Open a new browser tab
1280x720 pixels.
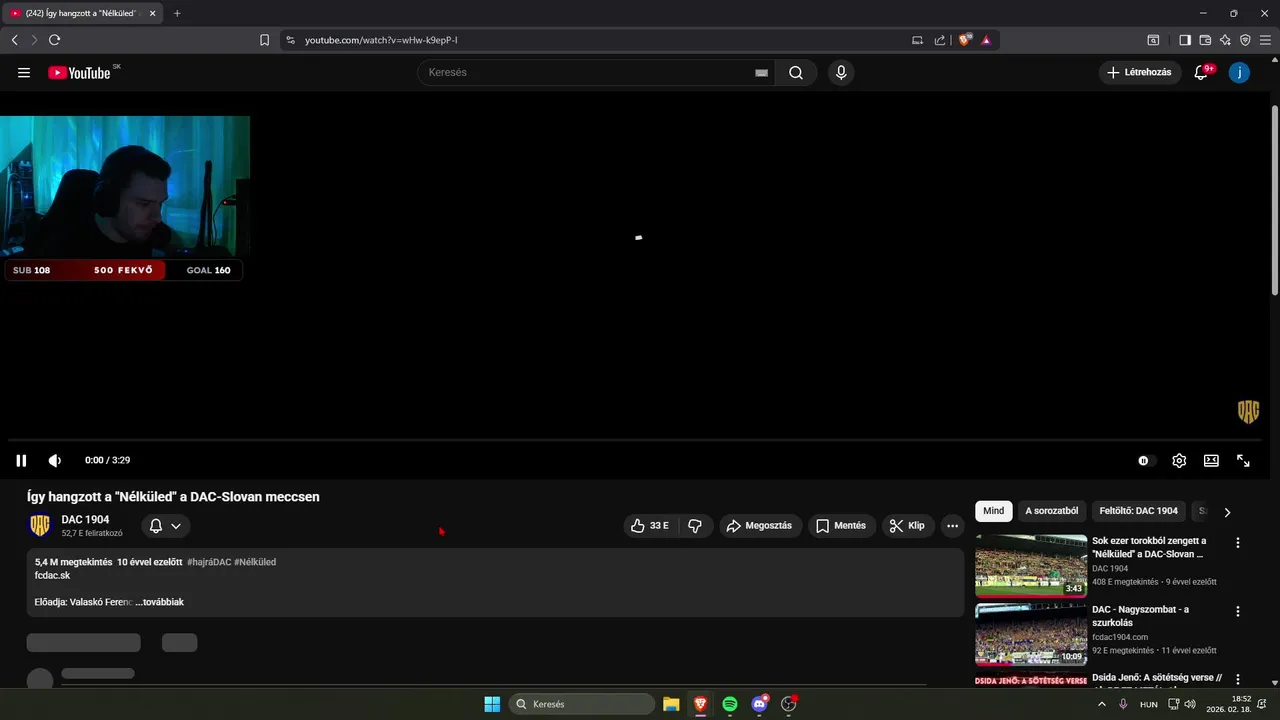tap(177, 13)
